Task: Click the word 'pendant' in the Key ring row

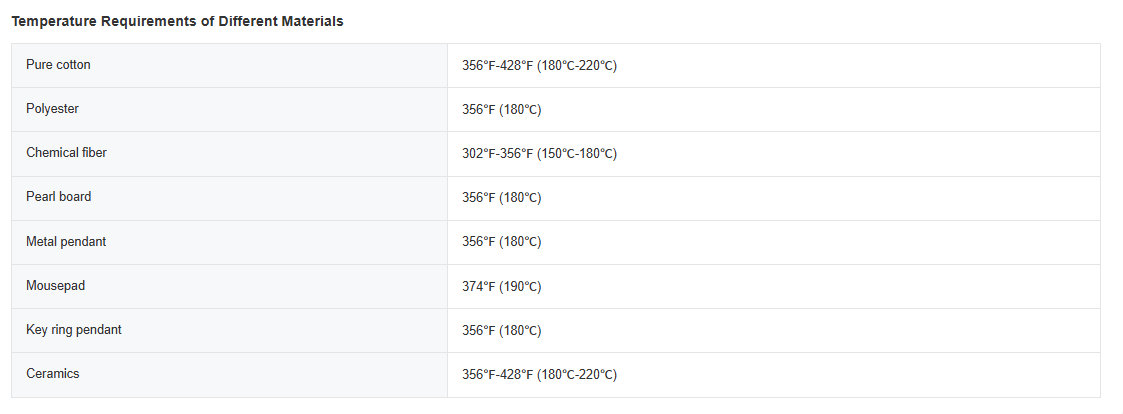Action: click(x=99, y=330)
